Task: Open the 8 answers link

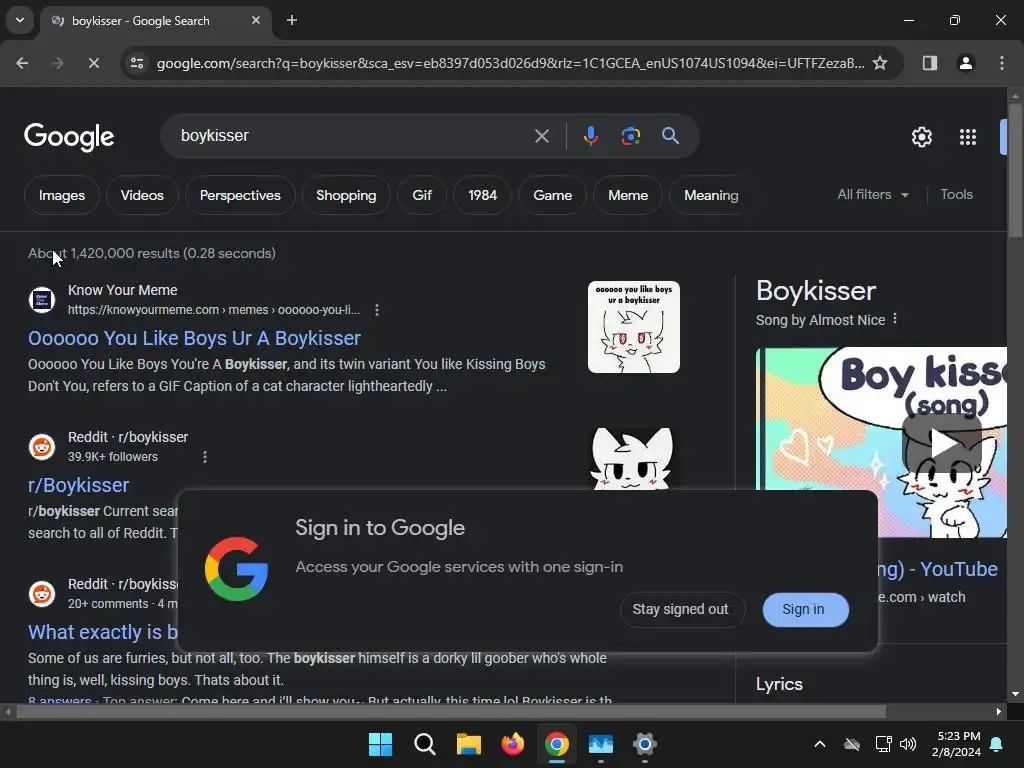Action: (59, 699)
